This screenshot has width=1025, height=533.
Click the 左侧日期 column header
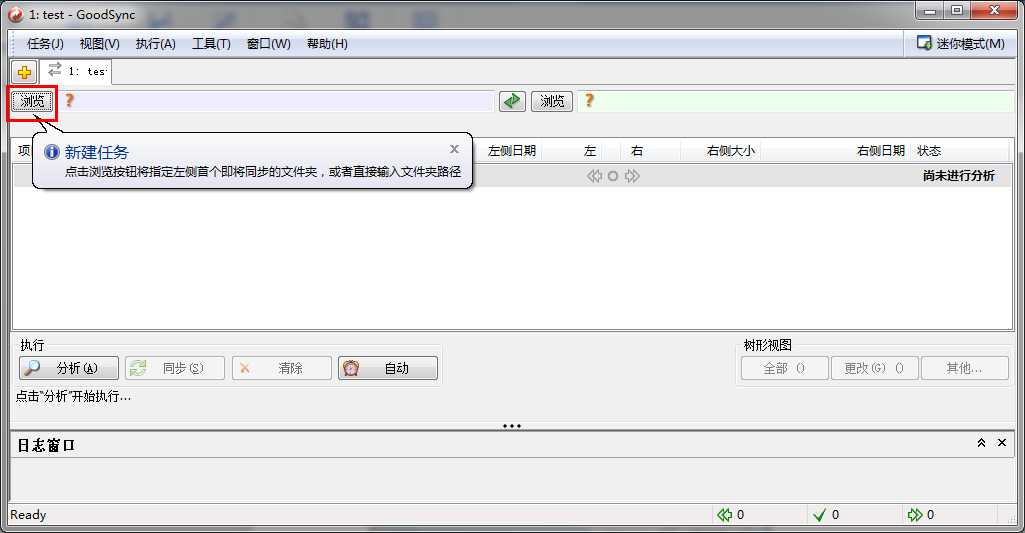click(x=512, y=151)
